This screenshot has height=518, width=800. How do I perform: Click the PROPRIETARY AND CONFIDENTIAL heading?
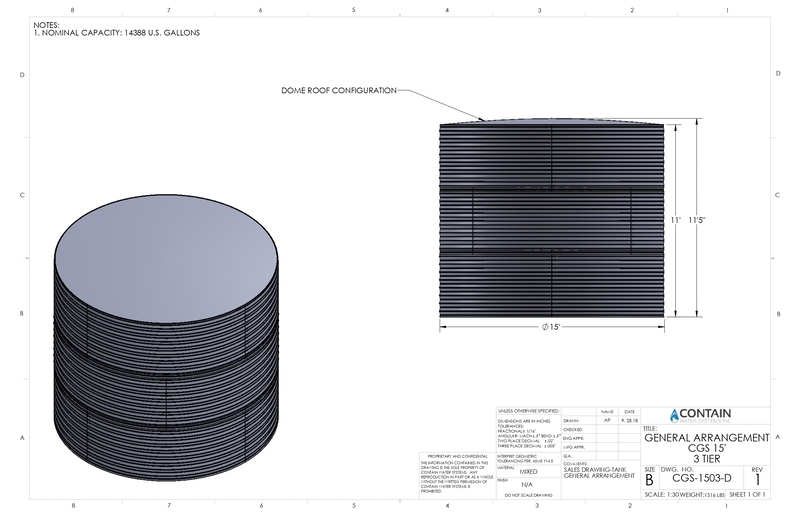(458, 456)
